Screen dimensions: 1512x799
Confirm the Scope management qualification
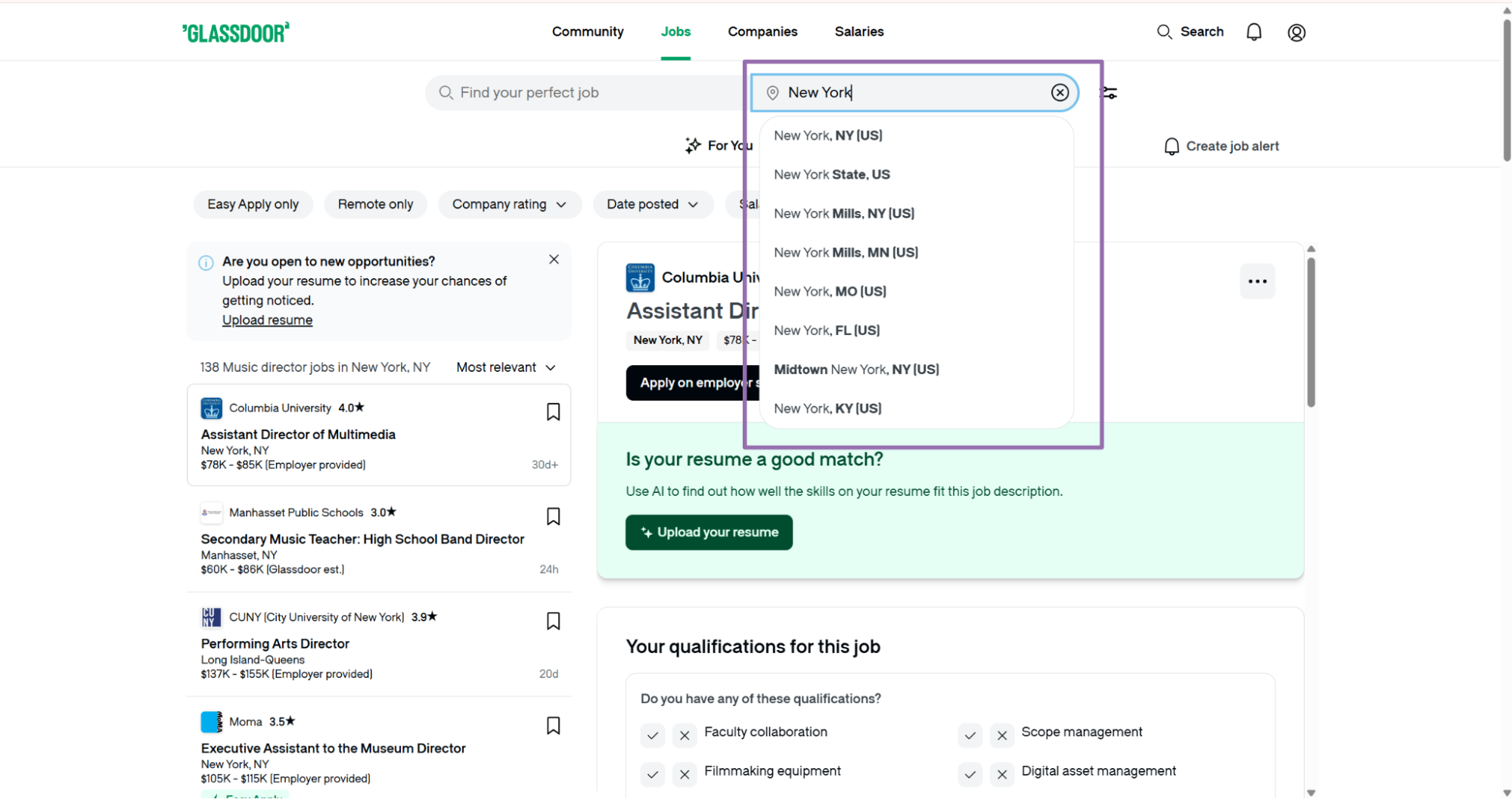(x=970, y=735)
